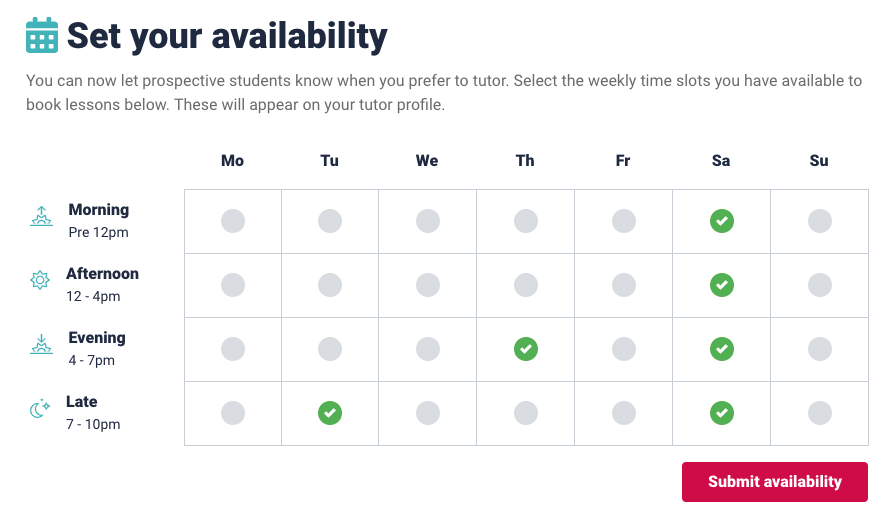Click the Evening sunset icon
The image size is (896, 527).
pos(41,345)
